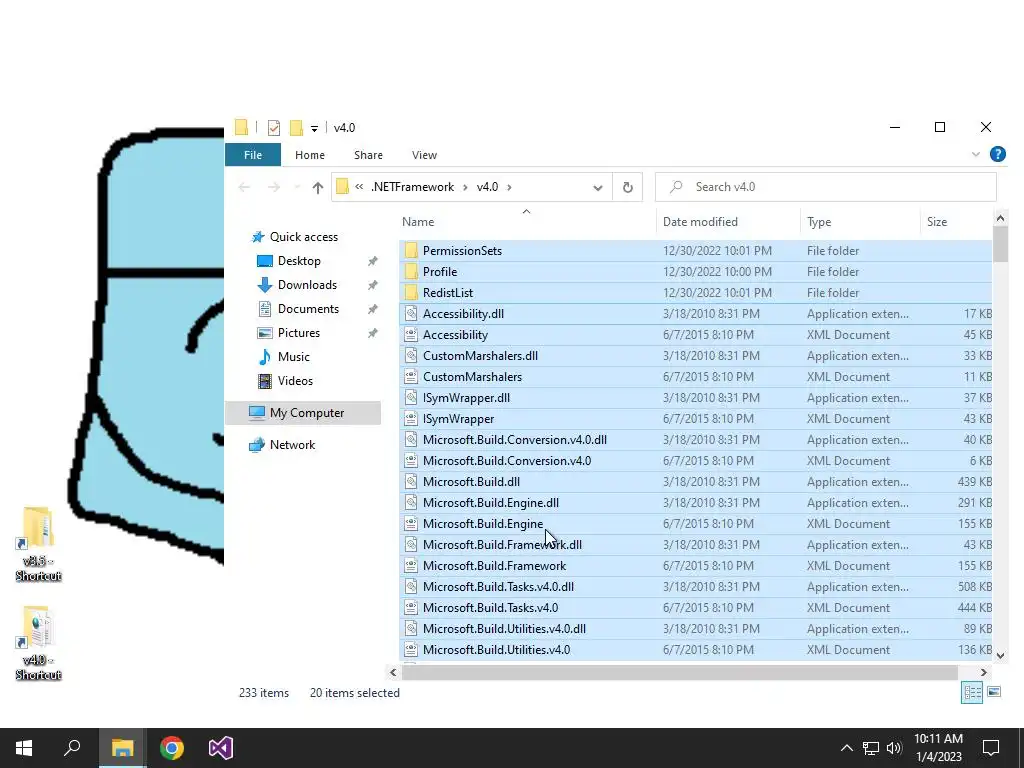Open Pictures from the navigation pane
The width and height of the screenshot is (1024, 768).
coord(298,333)
